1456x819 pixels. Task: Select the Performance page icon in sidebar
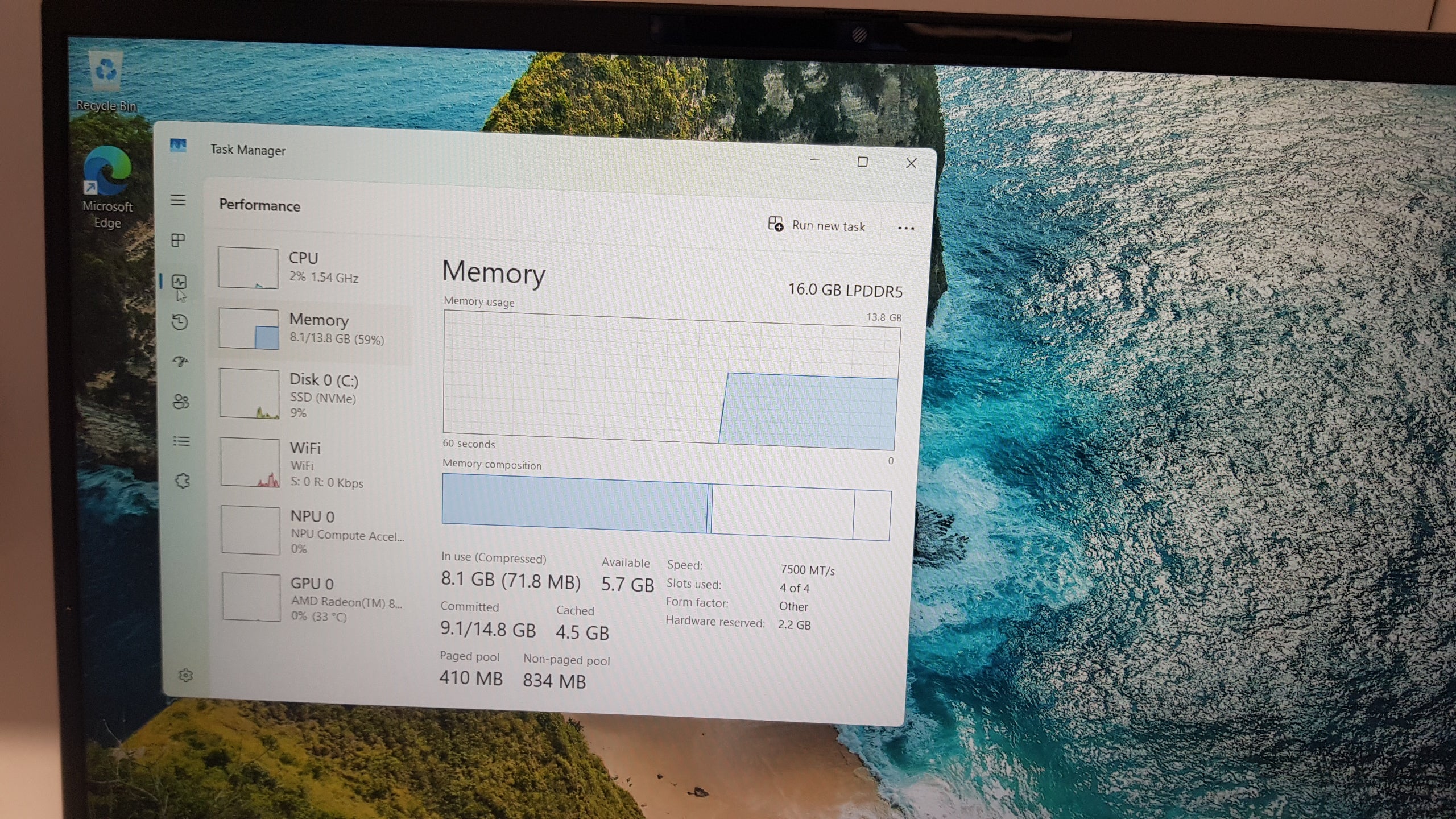pyautogui.click(x=179, y=282)
